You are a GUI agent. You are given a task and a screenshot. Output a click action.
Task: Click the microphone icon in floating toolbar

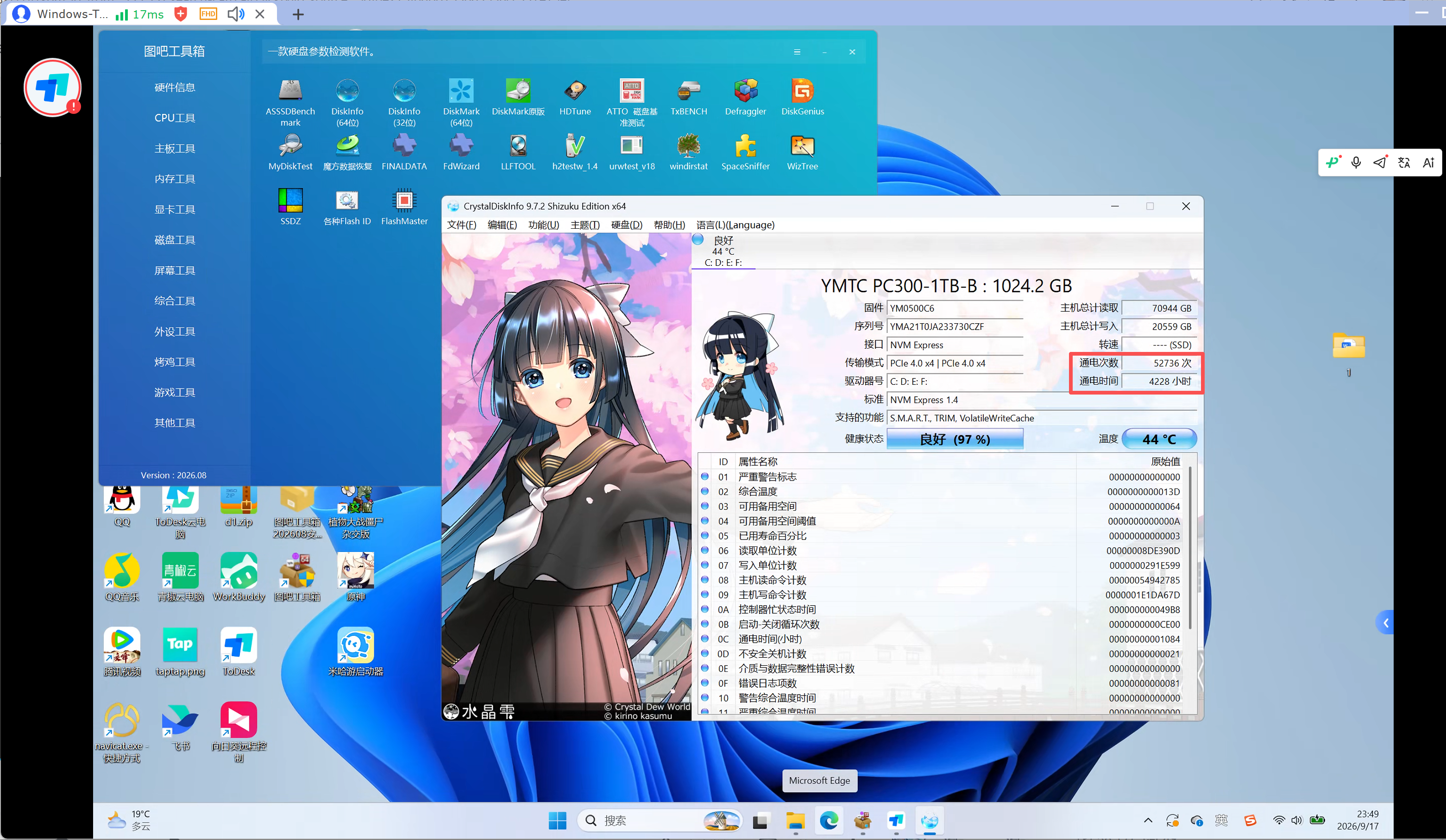click(1356, 163)
